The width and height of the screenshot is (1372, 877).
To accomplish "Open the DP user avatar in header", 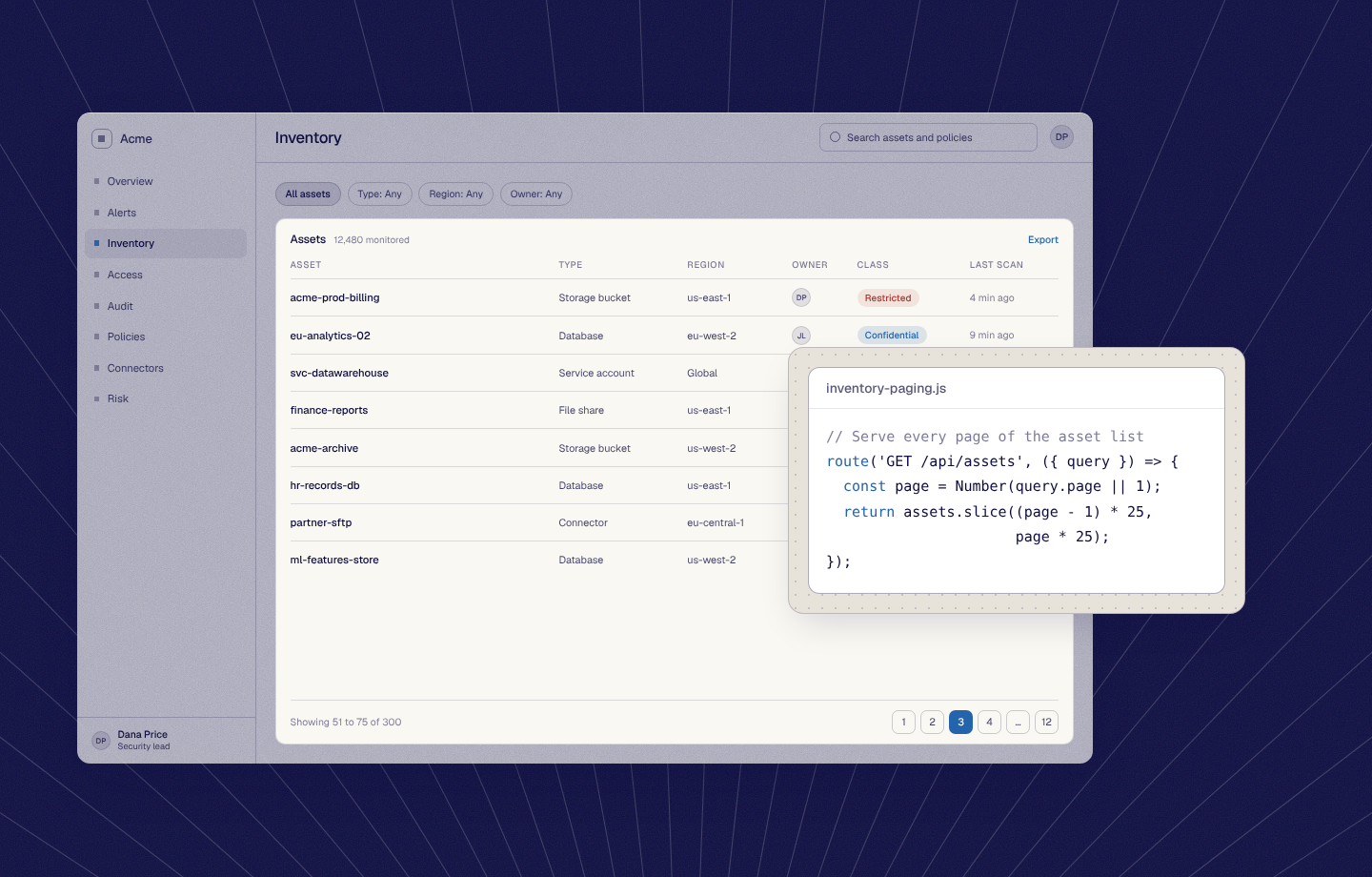I will (1061, 137).
